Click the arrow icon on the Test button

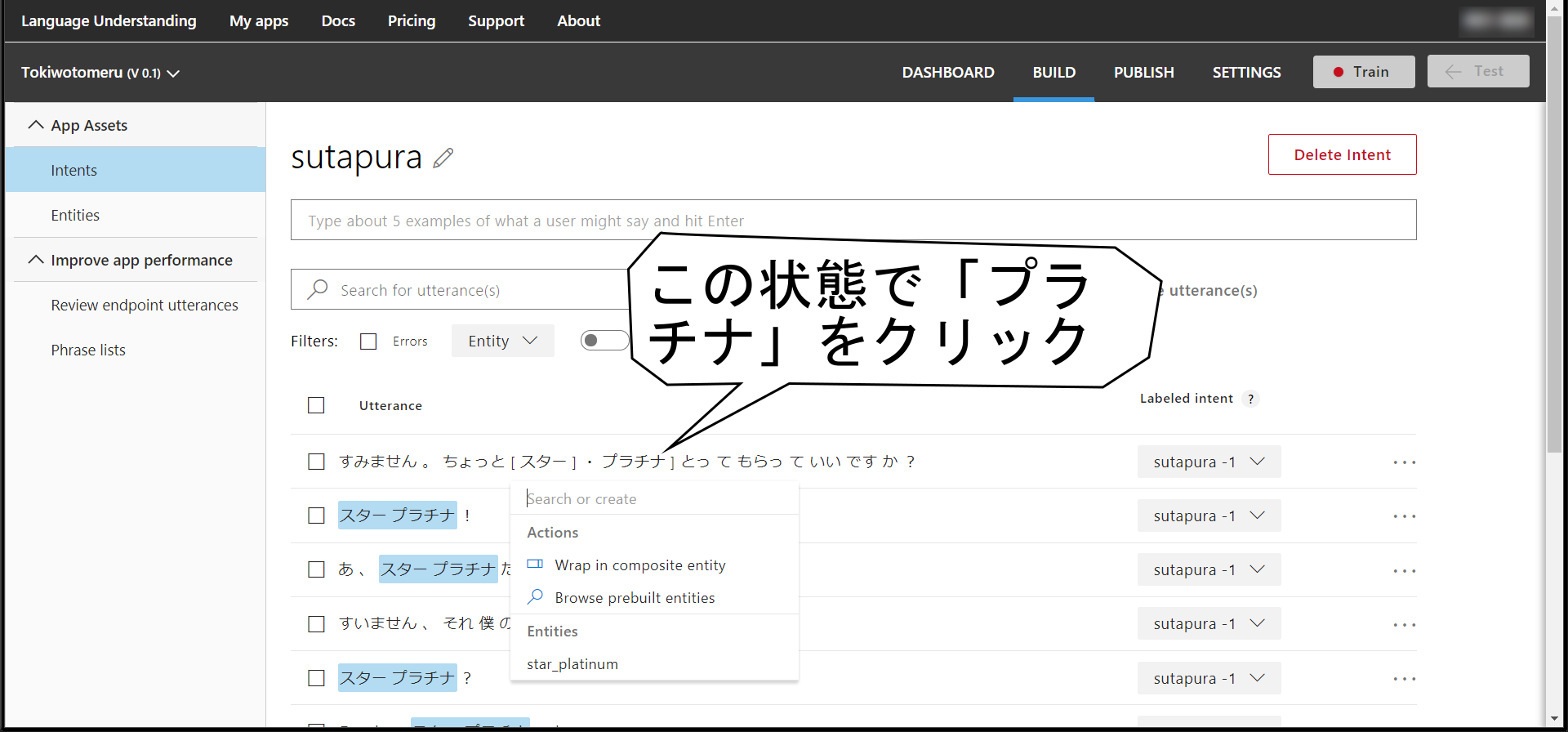1453,72
